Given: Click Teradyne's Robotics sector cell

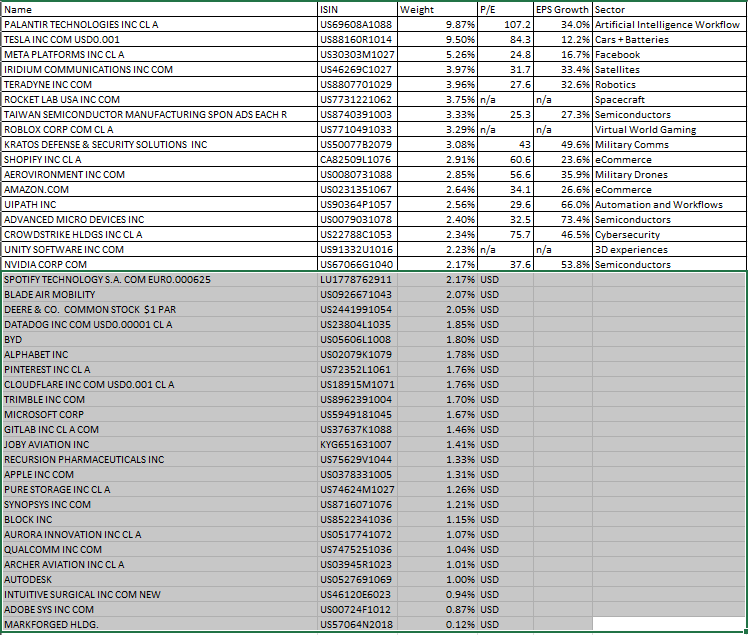Looking at the screenshot, I should click(670, 84).
